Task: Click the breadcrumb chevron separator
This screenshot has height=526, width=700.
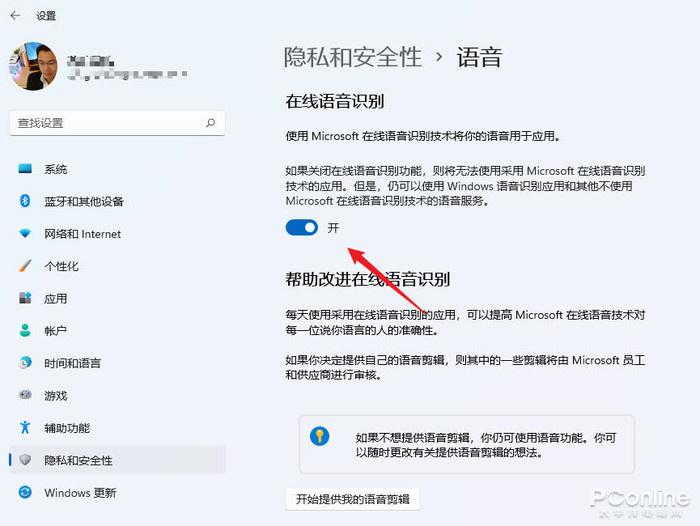Action: [x=439, y=57]
